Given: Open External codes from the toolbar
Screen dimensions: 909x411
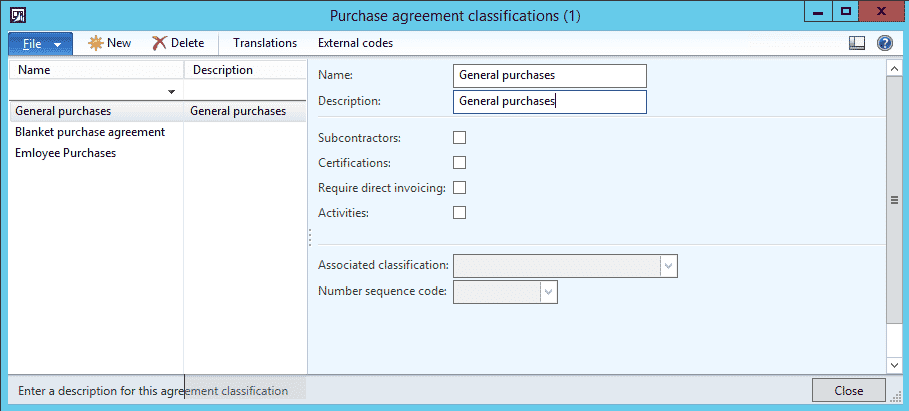Looking at the screenshot, I should coord(355,43).
